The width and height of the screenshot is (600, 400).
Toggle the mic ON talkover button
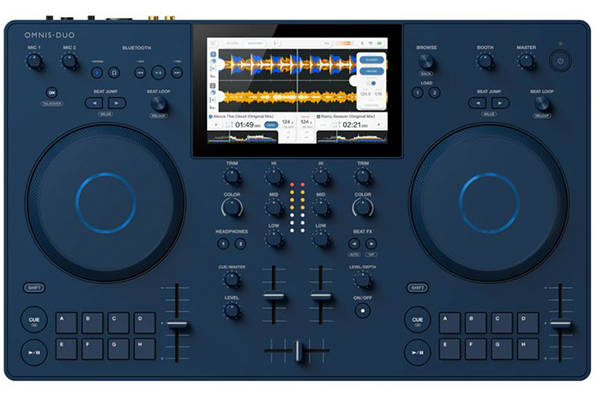52,93
